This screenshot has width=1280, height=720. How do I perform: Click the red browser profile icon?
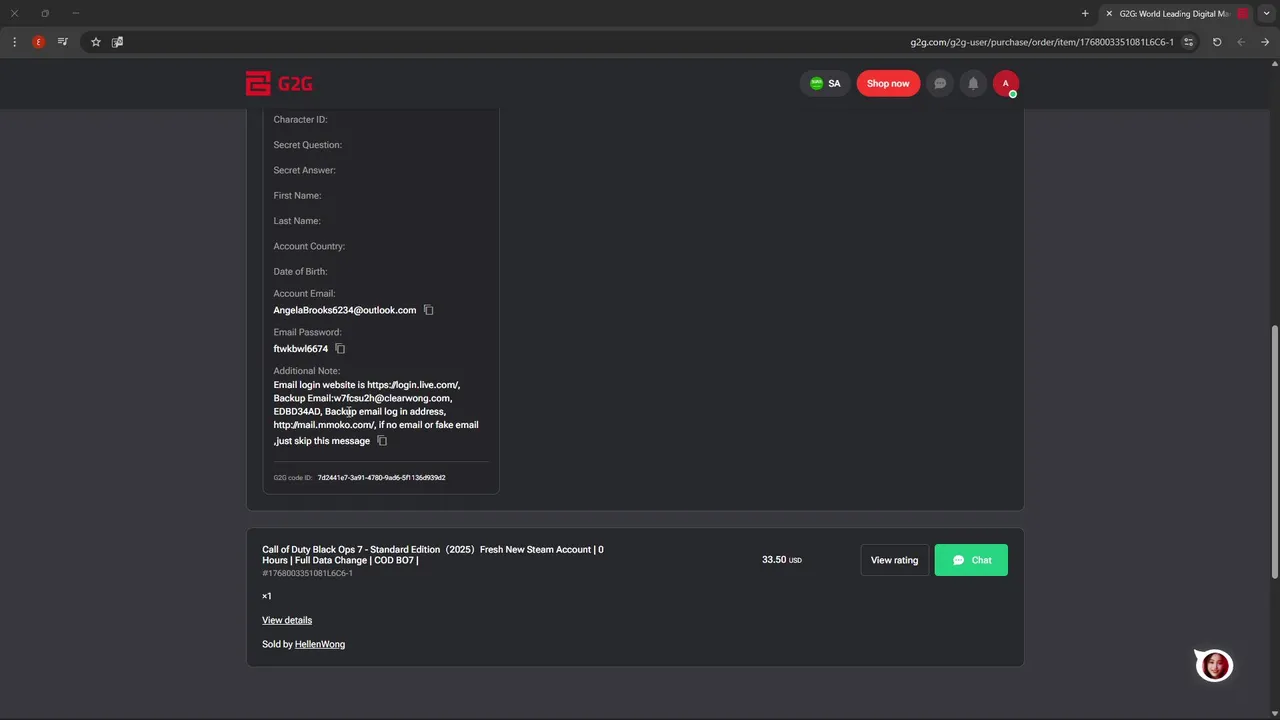38,42
